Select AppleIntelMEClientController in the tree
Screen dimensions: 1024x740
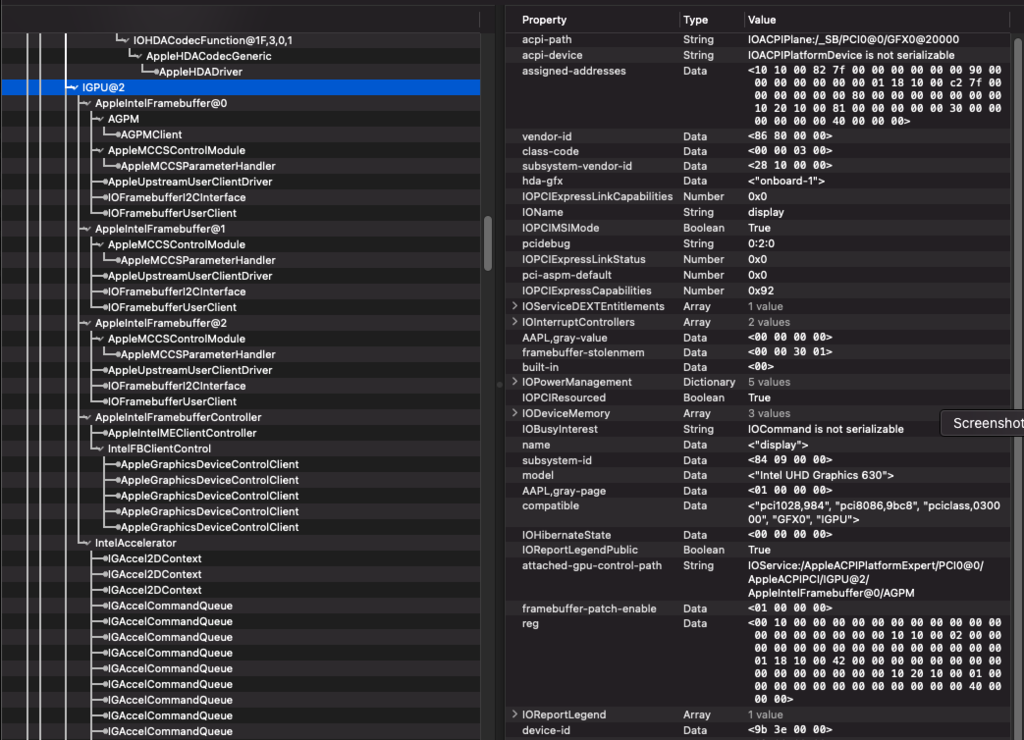pos(181,433)
